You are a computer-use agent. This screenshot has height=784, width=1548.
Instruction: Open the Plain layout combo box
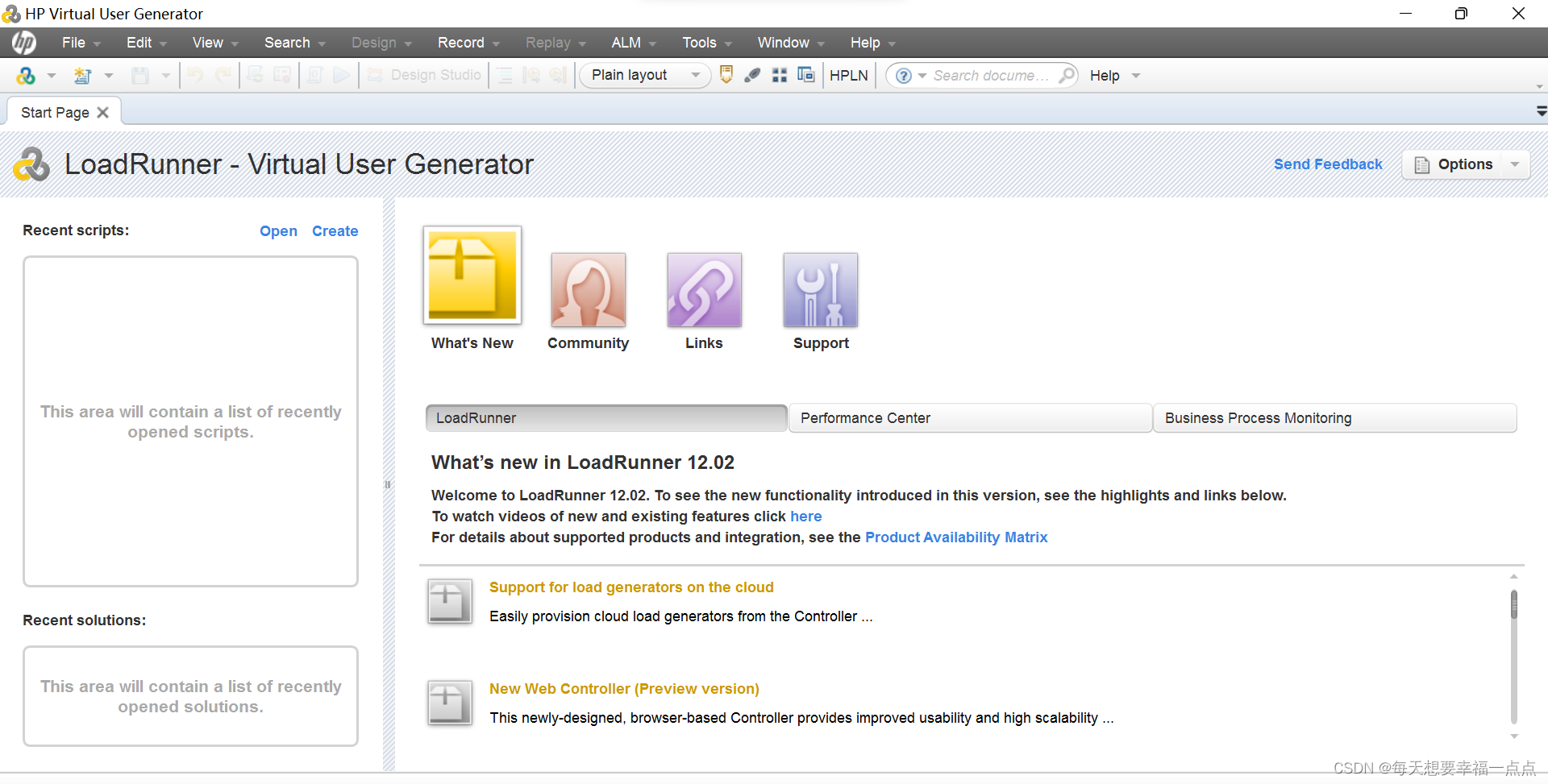coord(645,75)
